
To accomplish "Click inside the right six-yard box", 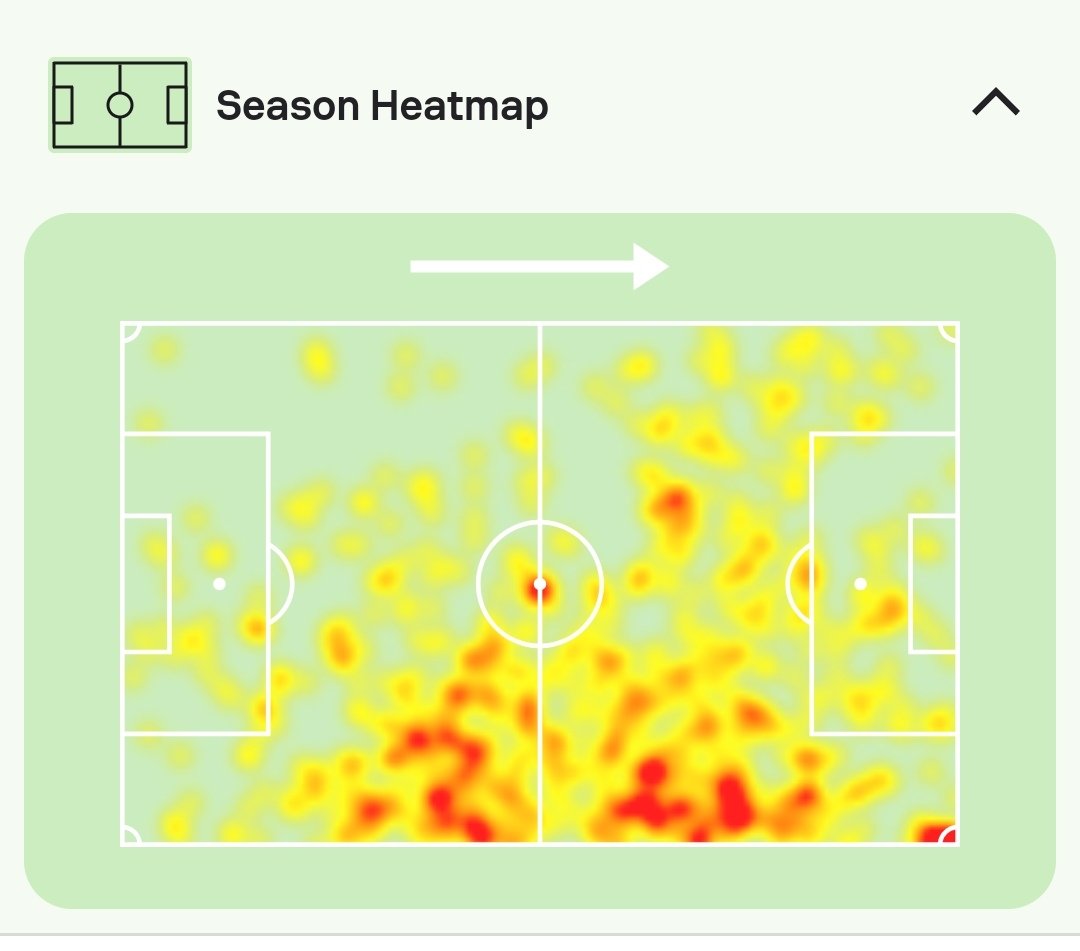I will (933, 583).
